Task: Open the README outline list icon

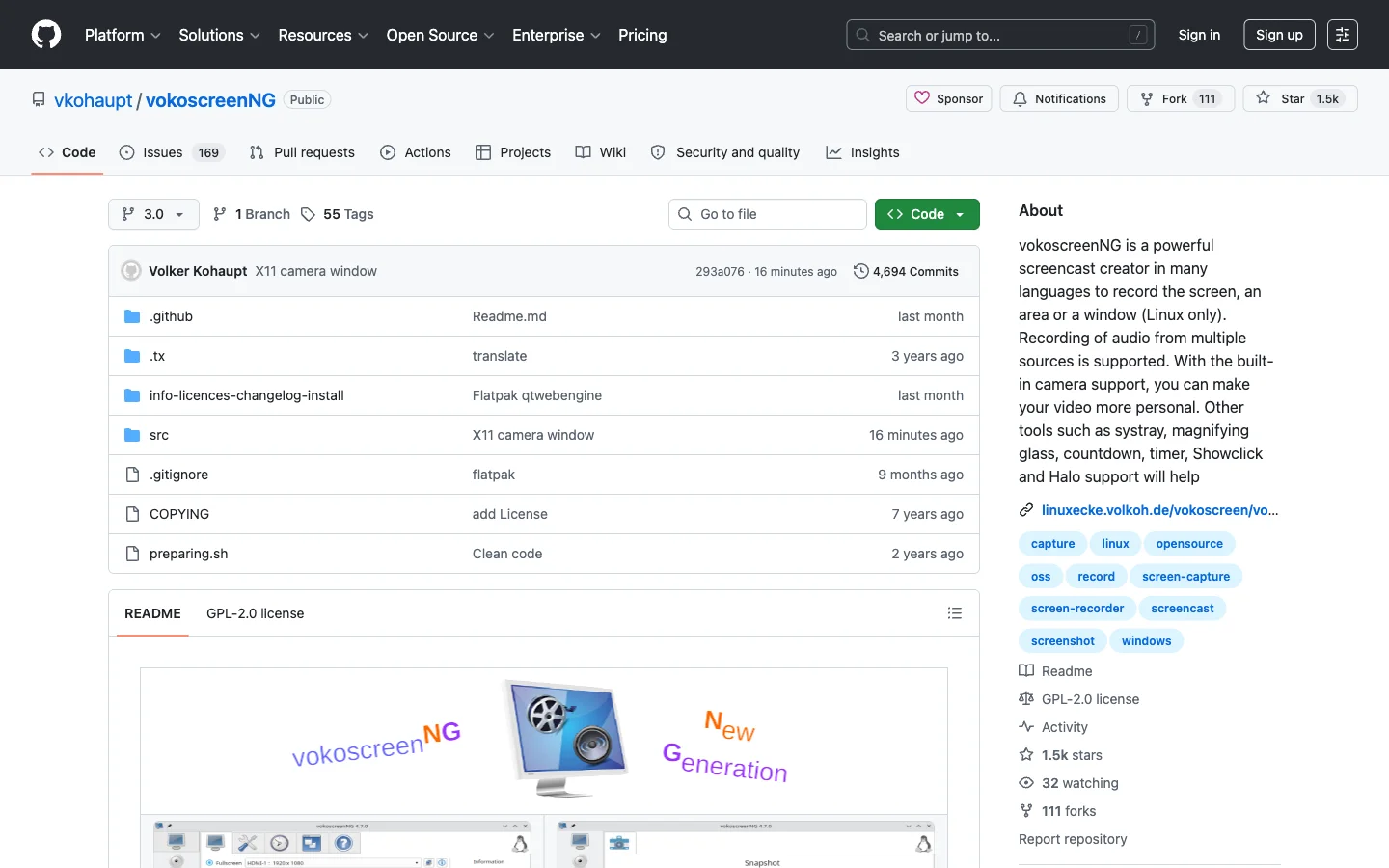Action: tap(955, 613)
